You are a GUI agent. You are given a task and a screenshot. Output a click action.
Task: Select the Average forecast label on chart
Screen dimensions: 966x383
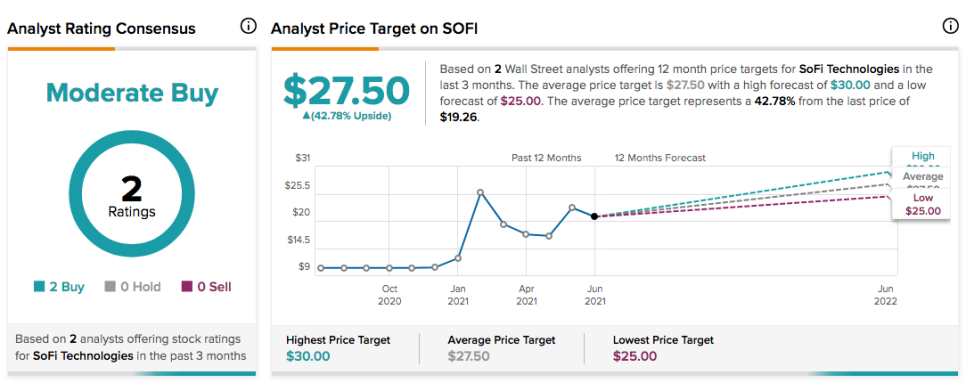point(923,177)
